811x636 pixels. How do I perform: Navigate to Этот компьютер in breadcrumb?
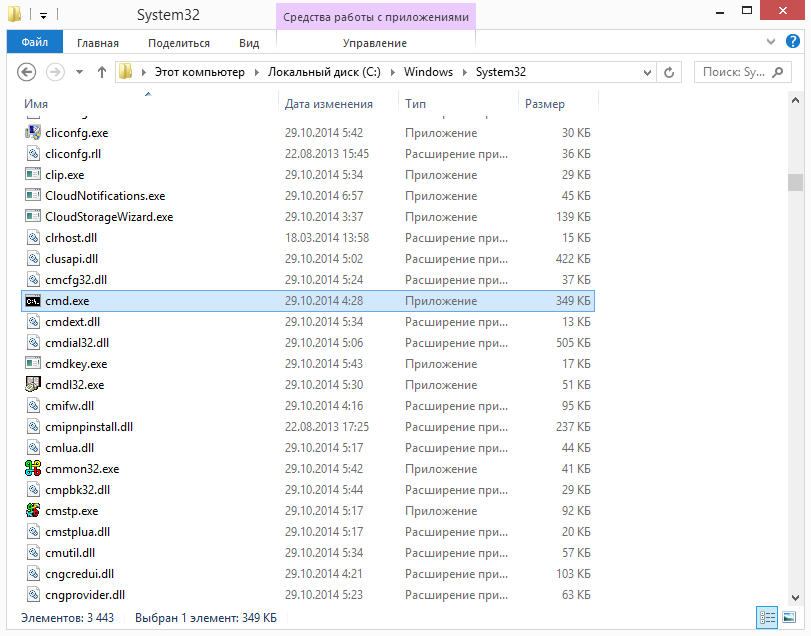click(x=200, y=72)
